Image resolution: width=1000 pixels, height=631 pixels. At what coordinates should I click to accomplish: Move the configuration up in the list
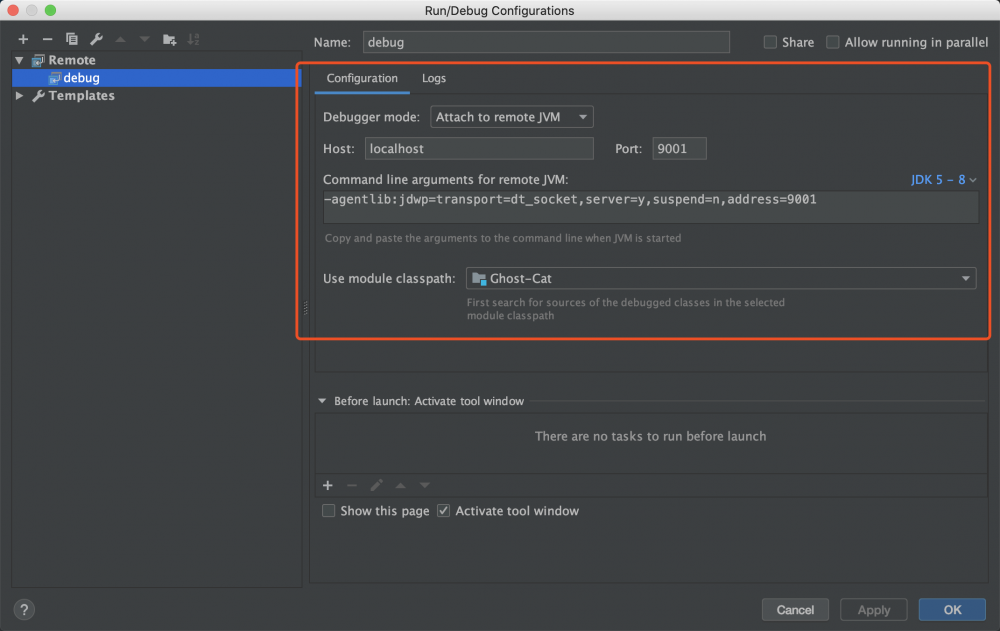121,40
